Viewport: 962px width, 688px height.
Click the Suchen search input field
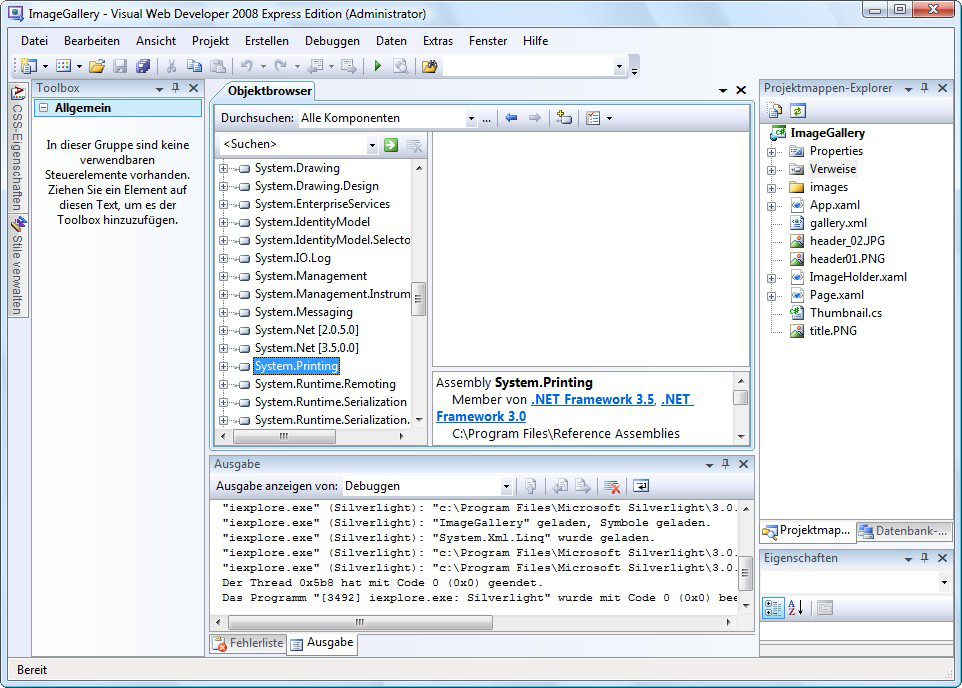coord(292,145)
